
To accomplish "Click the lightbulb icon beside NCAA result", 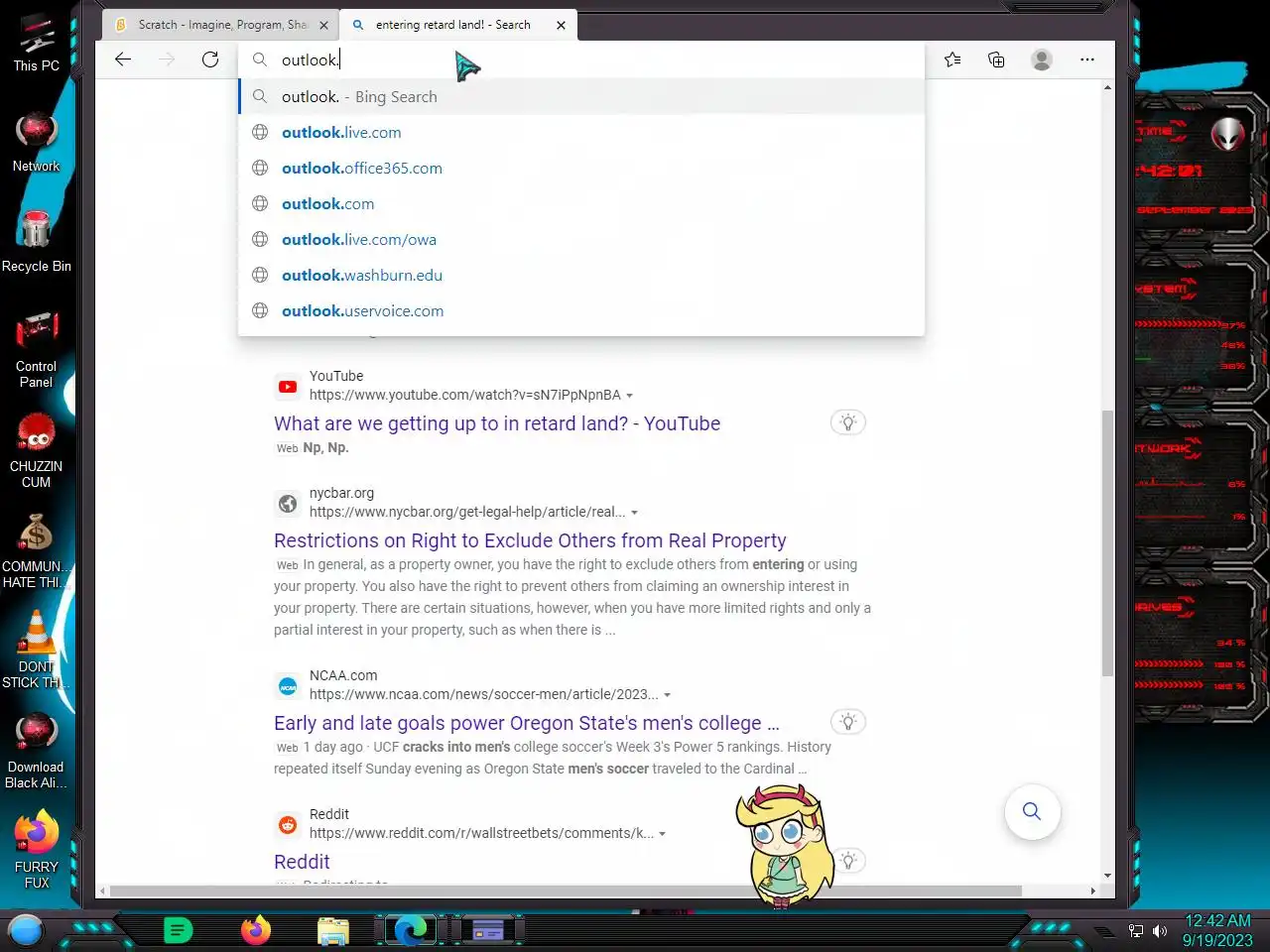I will tap(848, 722).
